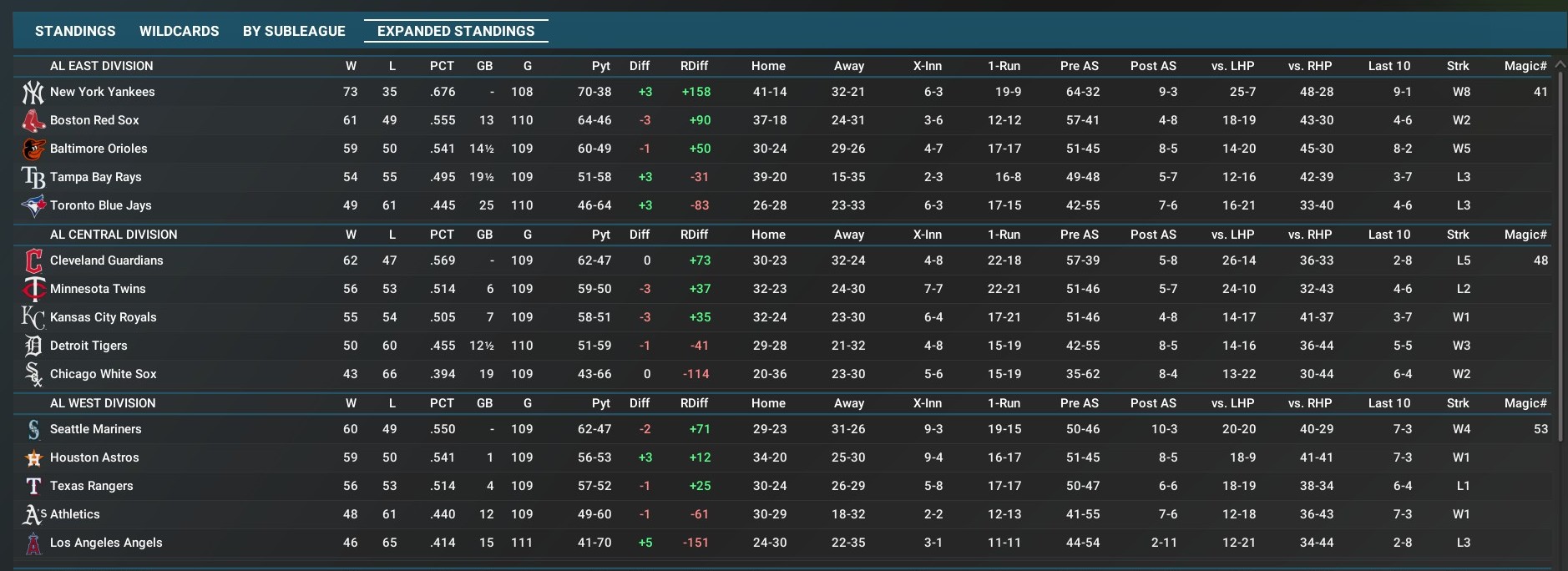Select the Baltimore Orioles bird logo
The height and width of the screenshot is (571, 1568).
tap(33, 149)
